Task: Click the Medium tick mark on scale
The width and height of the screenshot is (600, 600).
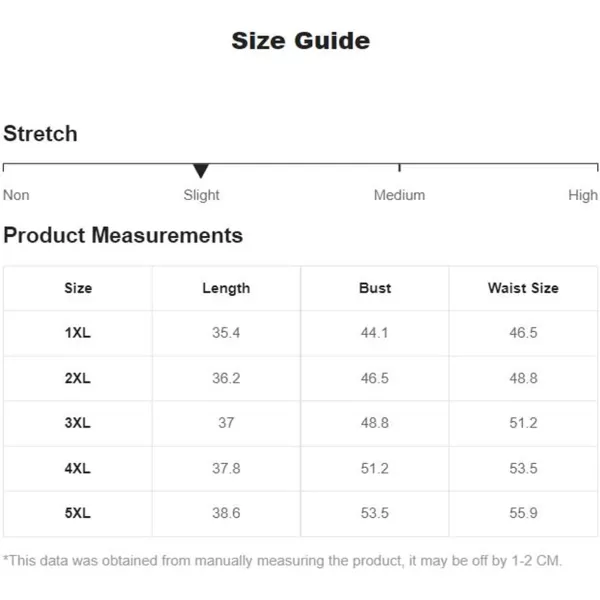Action: pyautogui.click(x=399, y=168)
